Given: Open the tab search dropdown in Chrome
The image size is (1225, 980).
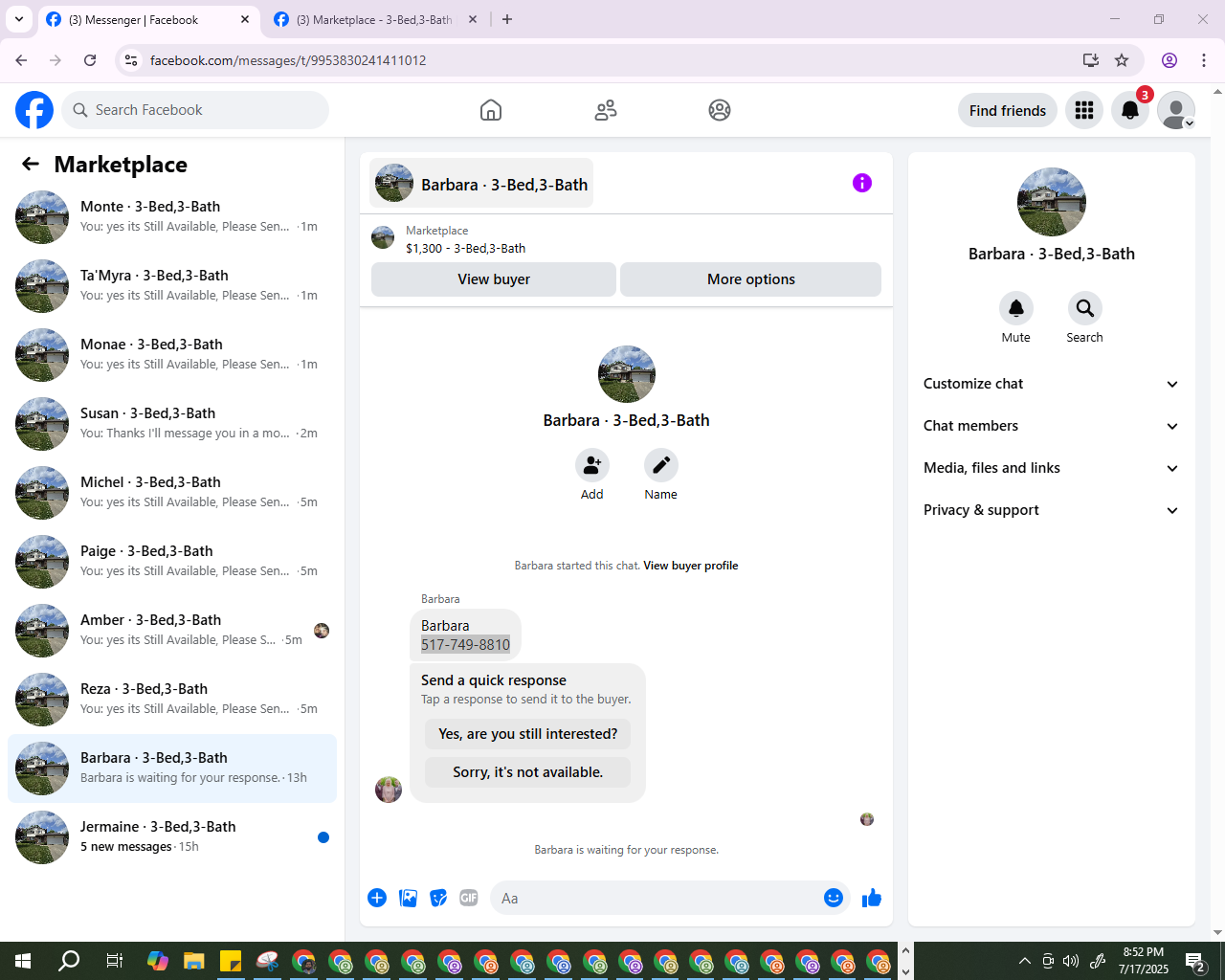Looking at the screenshot, I should [x=19, y=19].
